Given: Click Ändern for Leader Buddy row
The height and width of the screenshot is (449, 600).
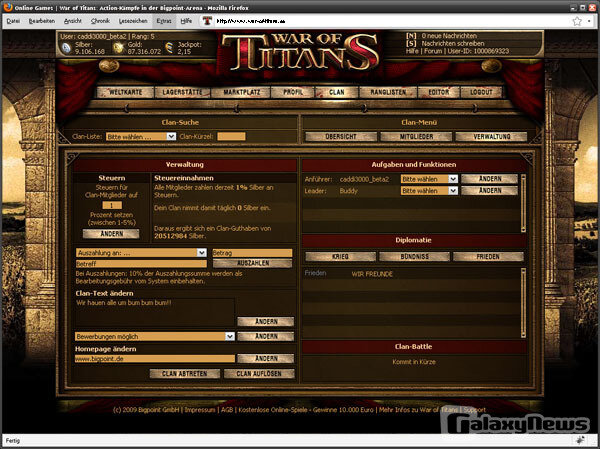Looking at the screenshot, I should [490, 191].
